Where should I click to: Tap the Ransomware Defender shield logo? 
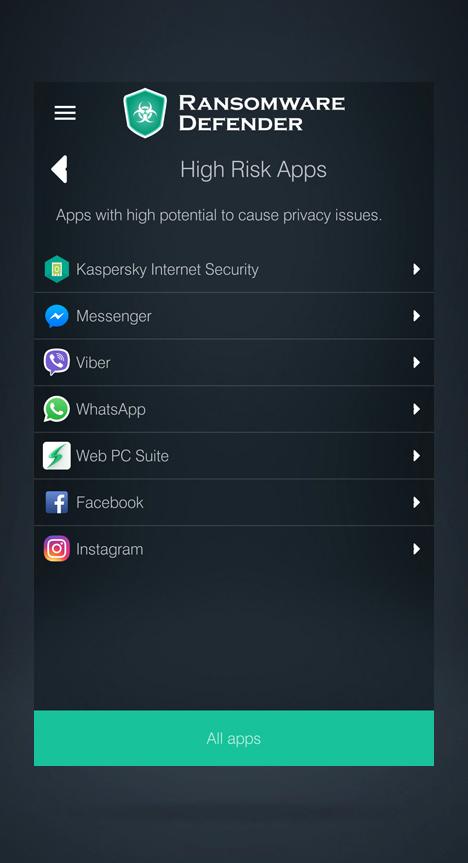coord(145,113)
